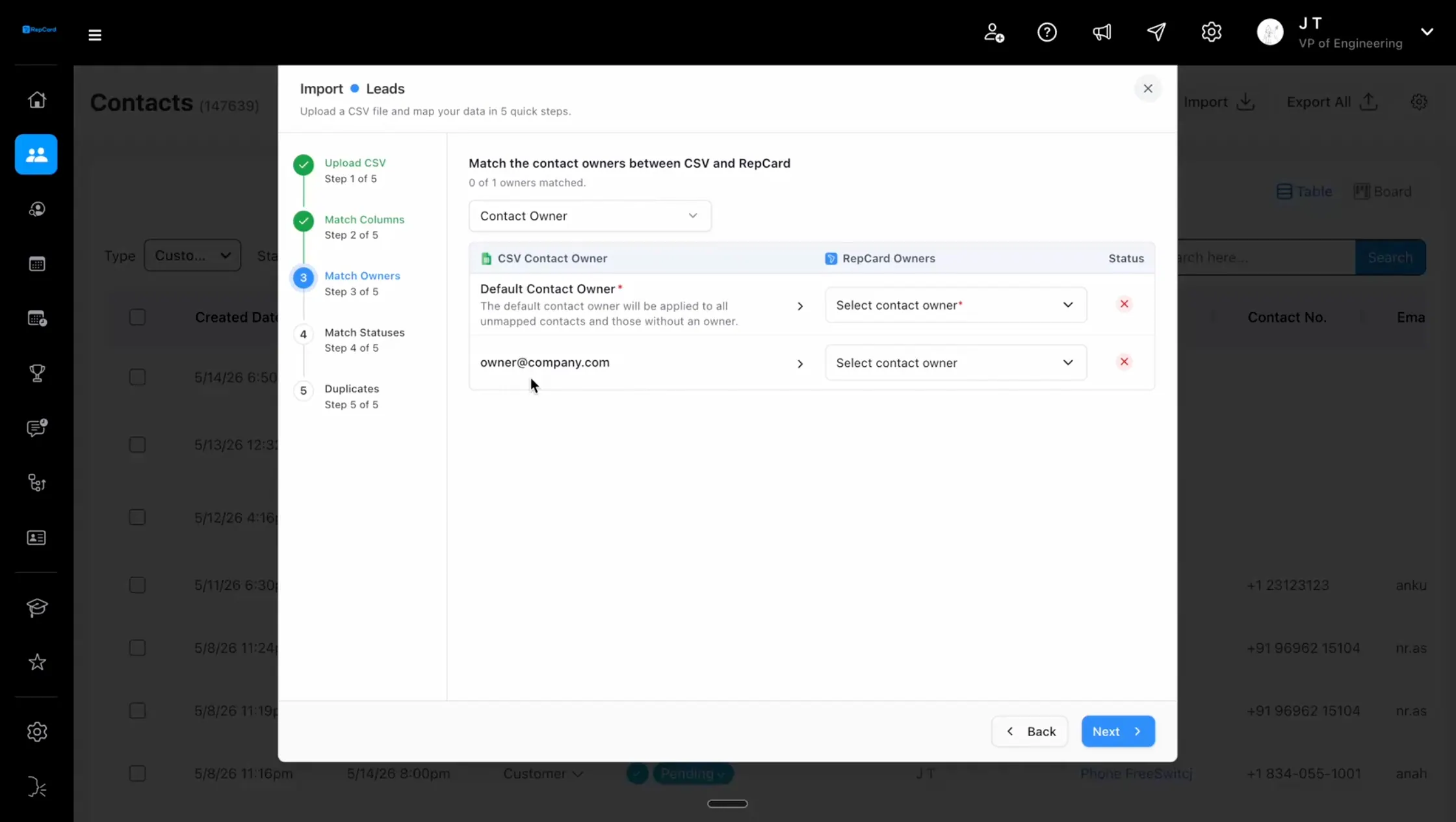Check the 5/13/26 row checkbox
The image size is (1456, 822).
tap(137, 445)
